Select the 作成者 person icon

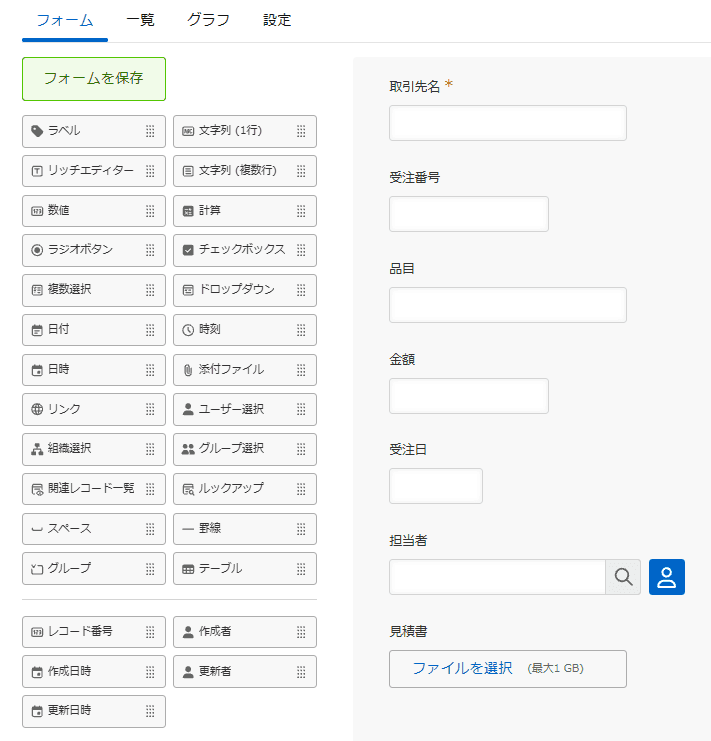pyautogui.click(x=188, y=632)
